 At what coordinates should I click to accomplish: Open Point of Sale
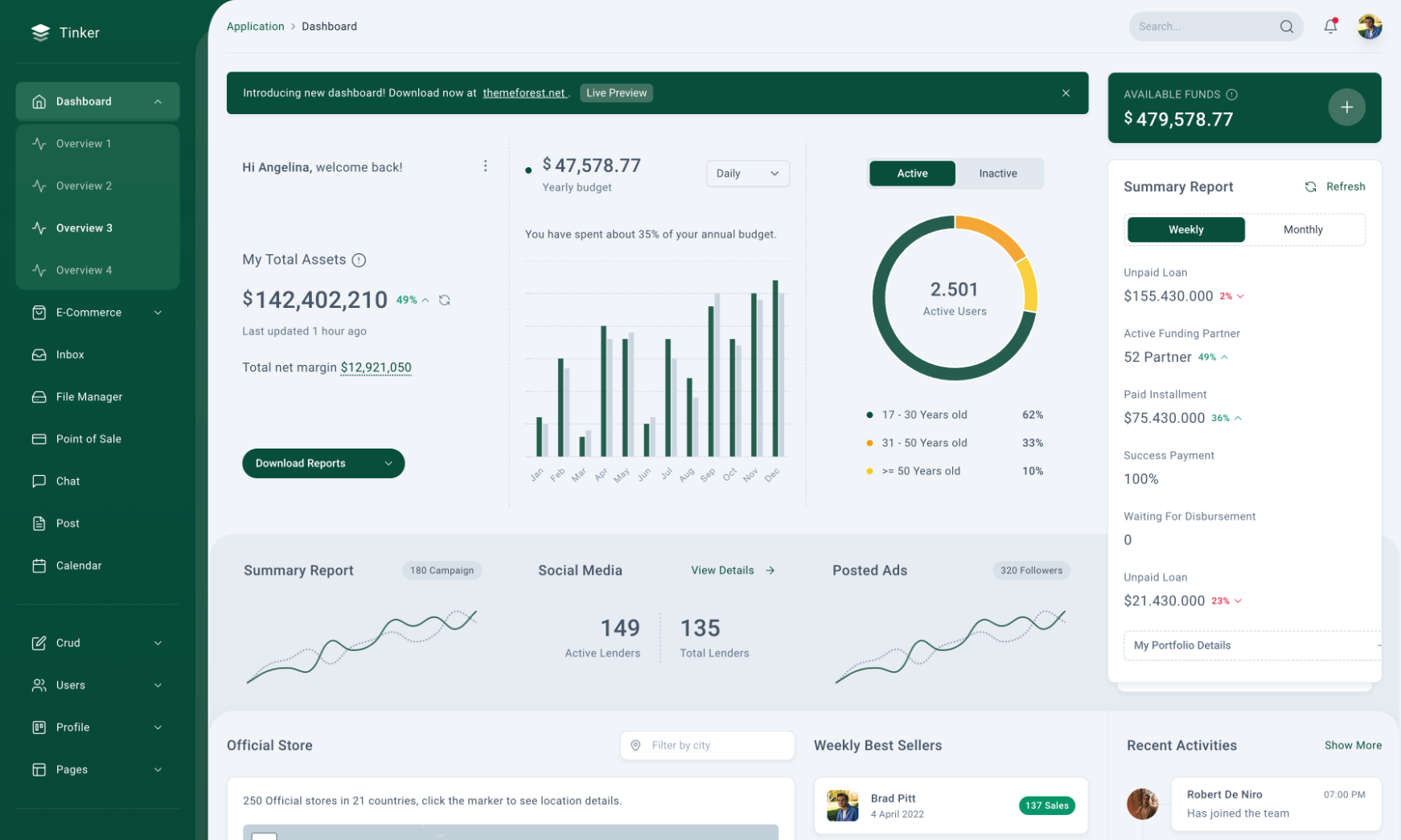[88, 439]
